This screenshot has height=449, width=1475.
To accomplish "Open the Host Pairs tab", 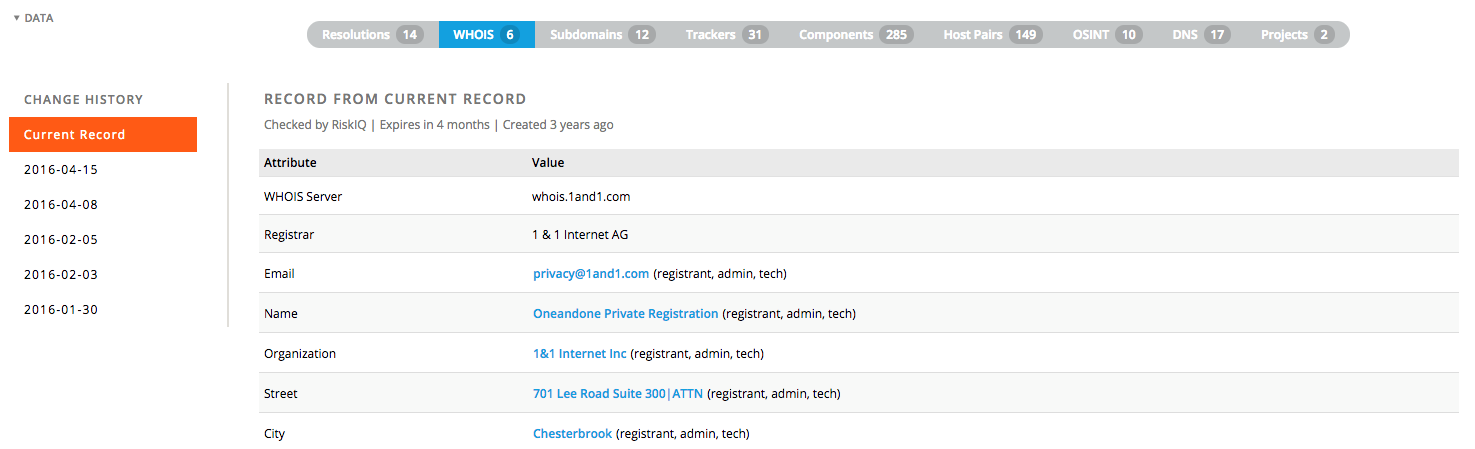I will 992,35.
